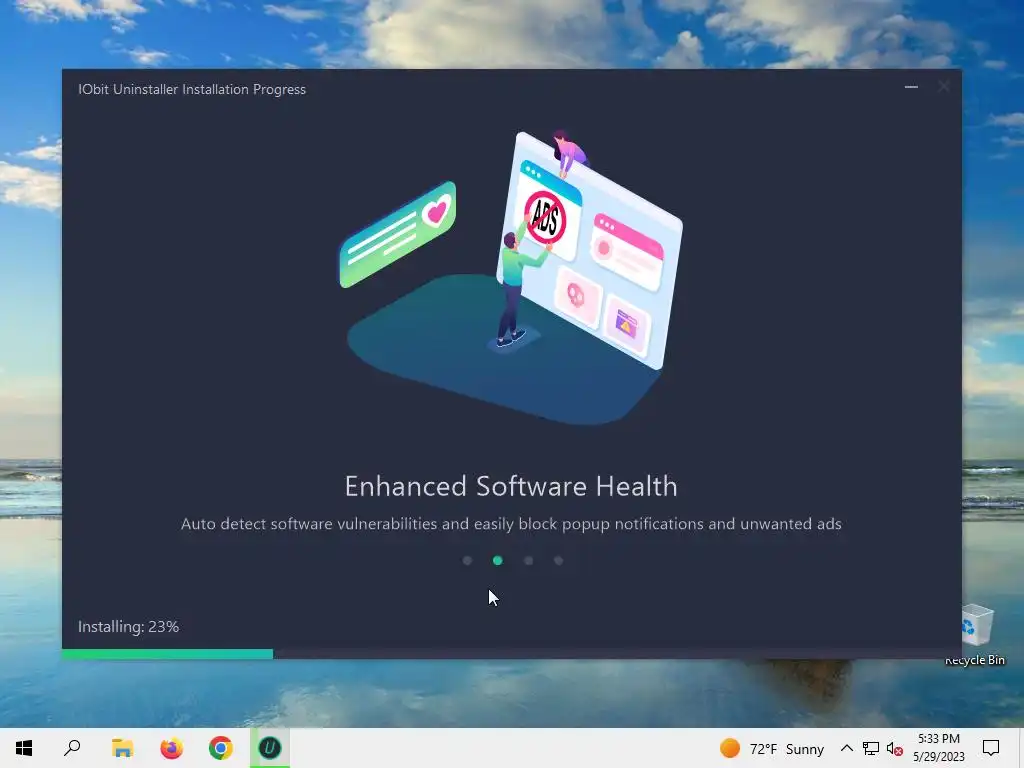Open taskbar Search magnifier
Image resolution: width=1024 pixels, height=768 pixels.
tap(72, 748)
